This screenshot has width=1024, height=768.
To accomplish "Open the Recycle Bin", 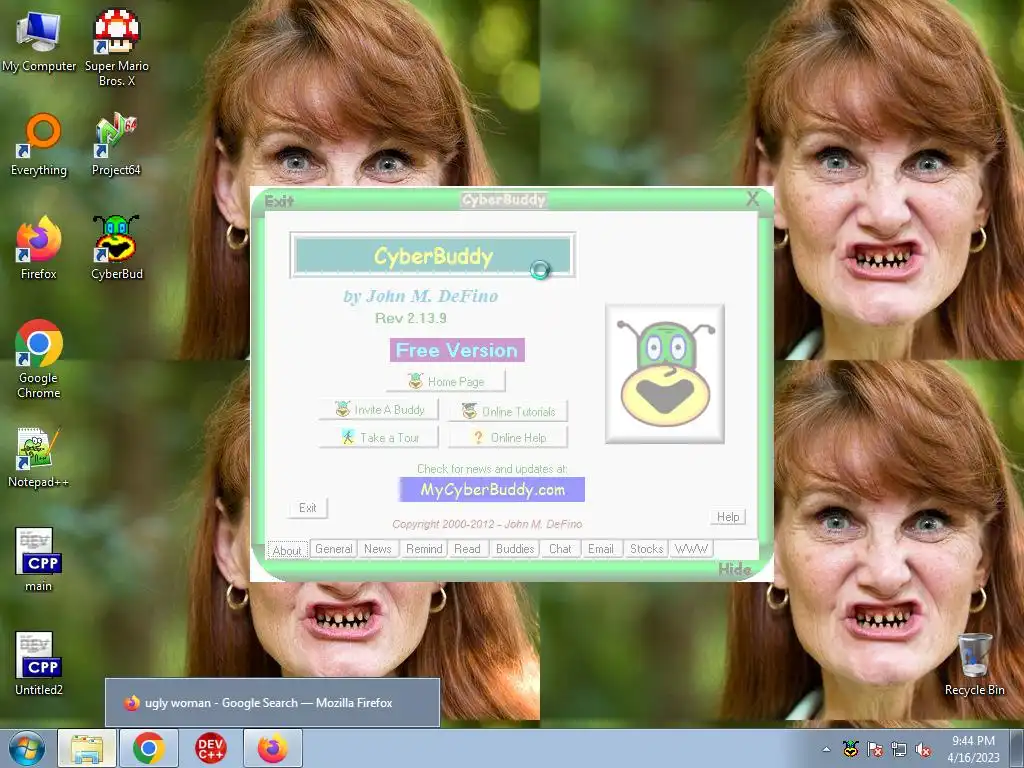I will (x=974, y=664).
